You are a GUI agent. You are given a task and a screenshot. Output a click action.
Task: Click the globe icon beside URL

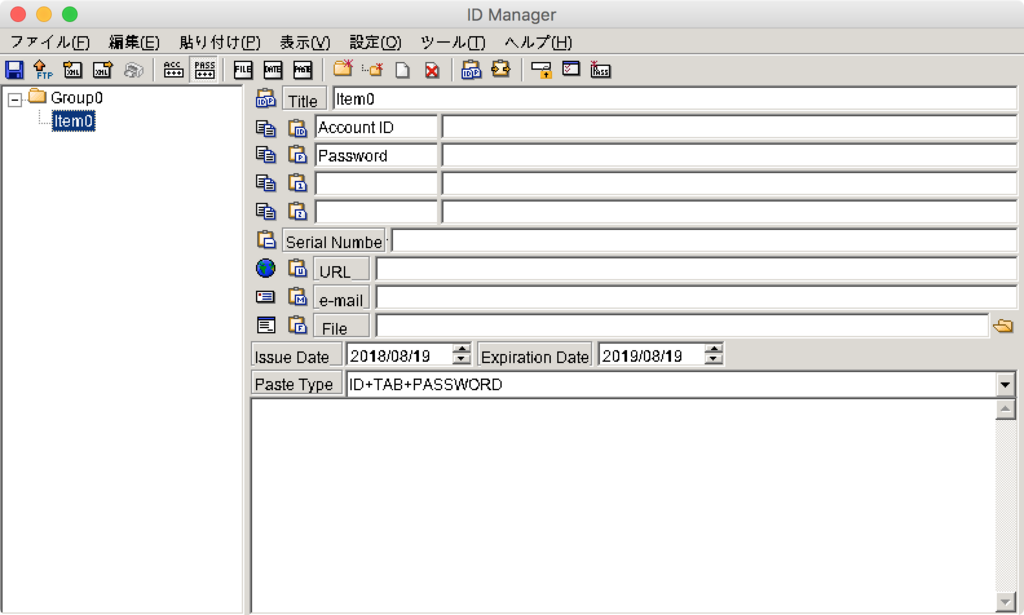pos(265,268)
